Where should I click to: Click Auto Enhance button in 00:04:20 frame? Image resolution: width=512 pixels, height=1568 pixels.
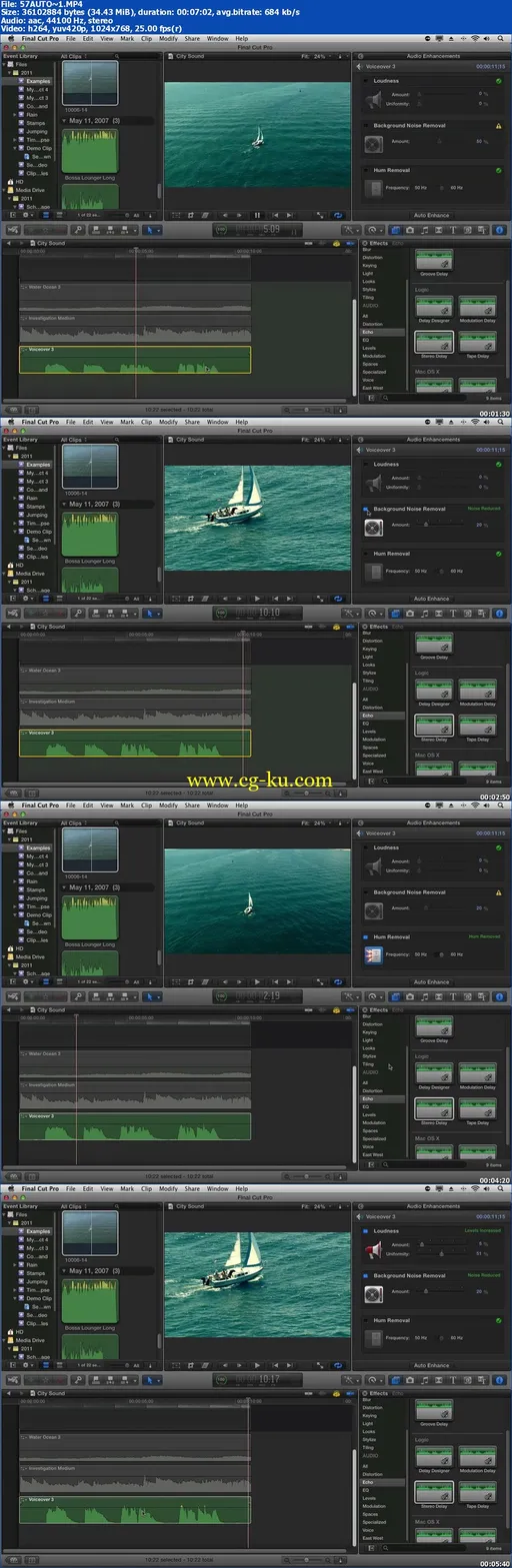pyautogui.click(x=432, y=981)
